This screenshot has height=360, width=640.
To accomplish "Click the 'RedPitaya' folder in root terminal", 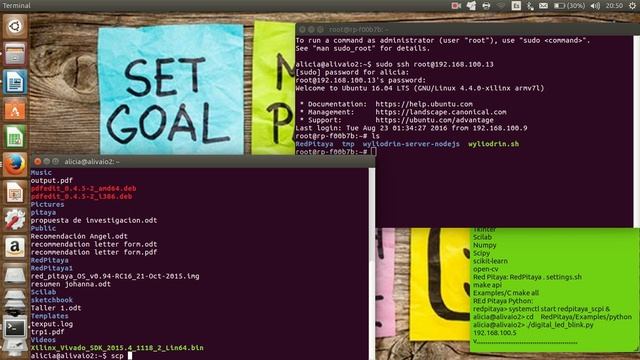I will tap(314, 144).
